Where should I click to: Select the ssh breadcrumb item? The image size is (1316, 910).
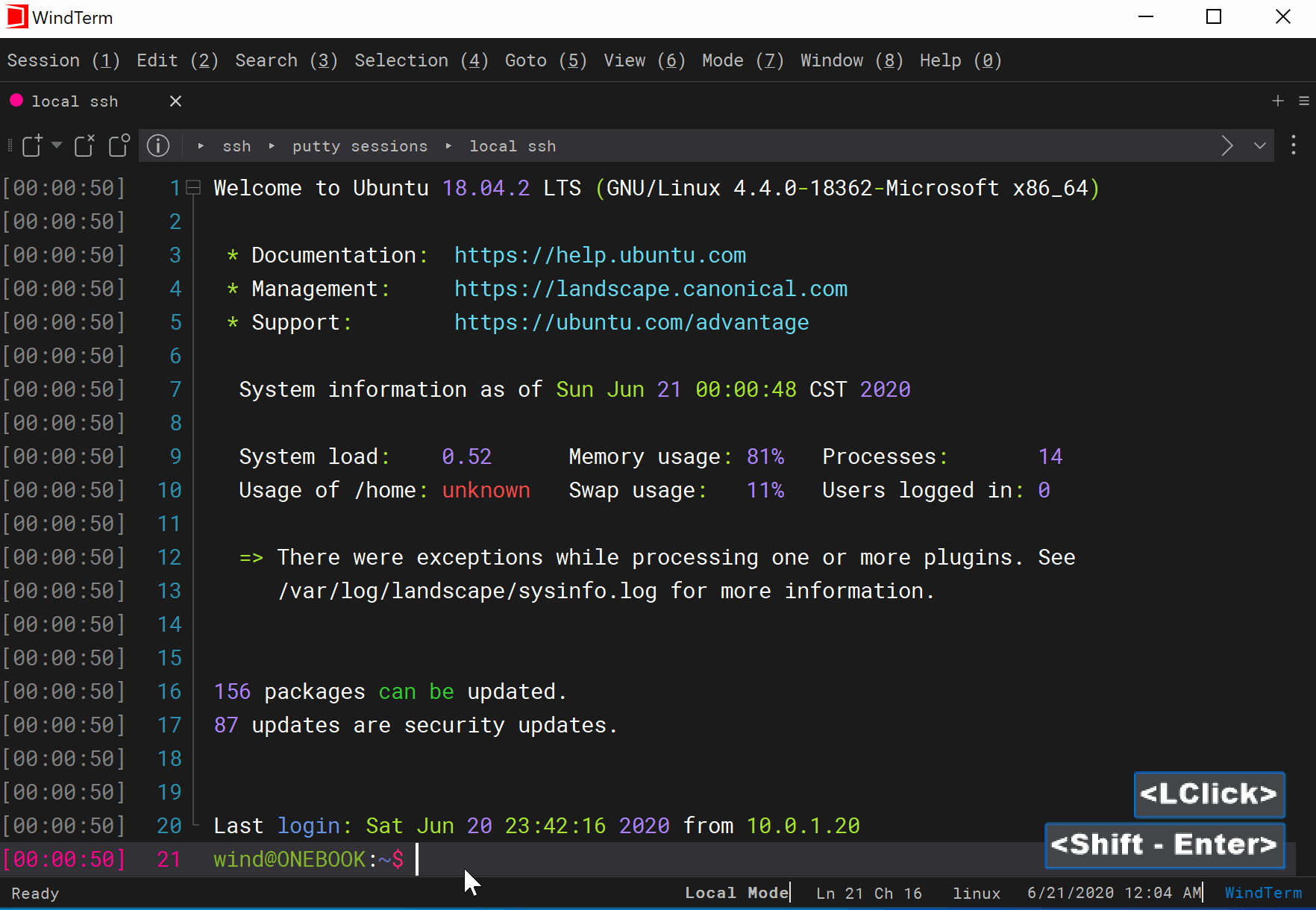(236, 146)
